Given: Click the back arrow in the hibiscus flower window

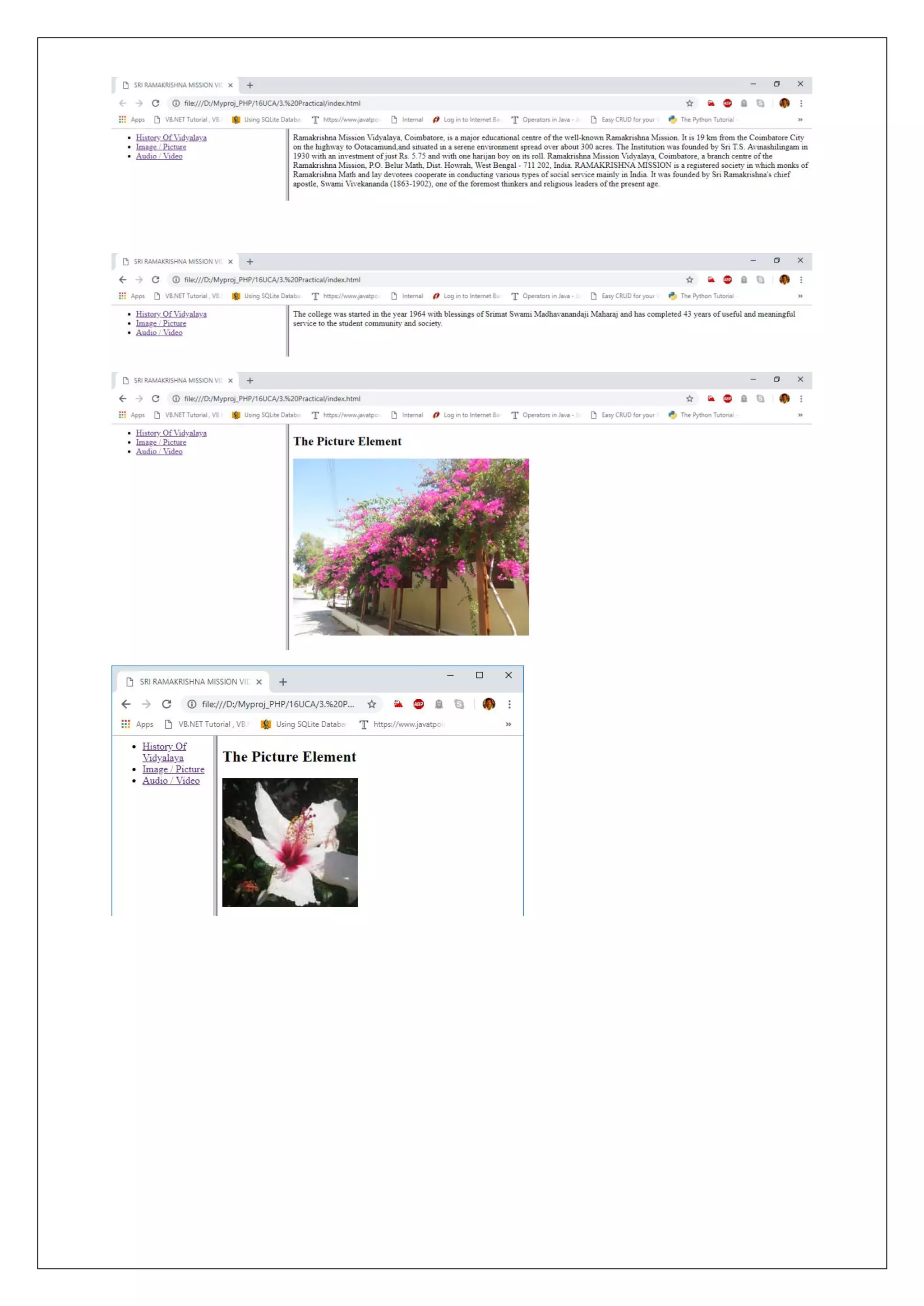Looking at the screenshot, I should click(126, 704).
